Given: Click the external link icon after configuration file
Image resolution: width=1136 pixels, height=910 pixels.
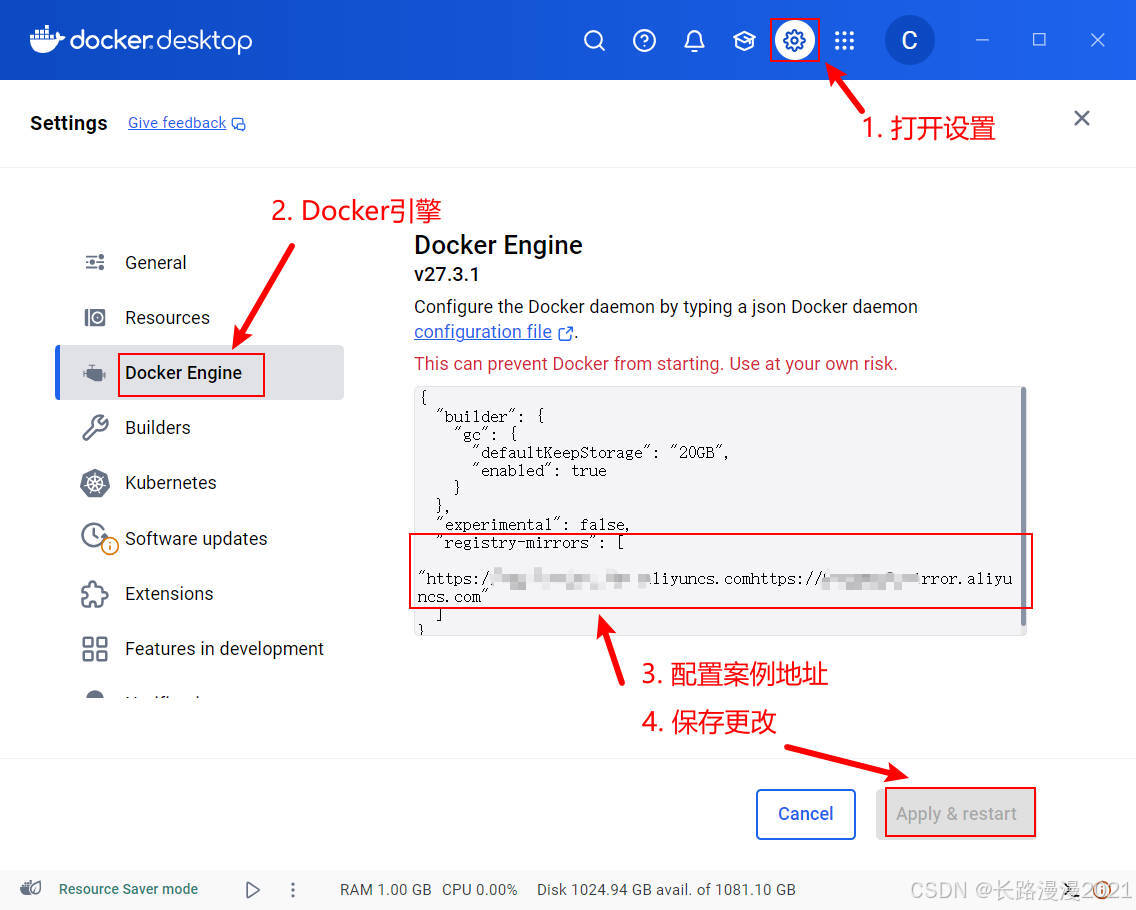Looking at the screenshot, I should 566,333.
